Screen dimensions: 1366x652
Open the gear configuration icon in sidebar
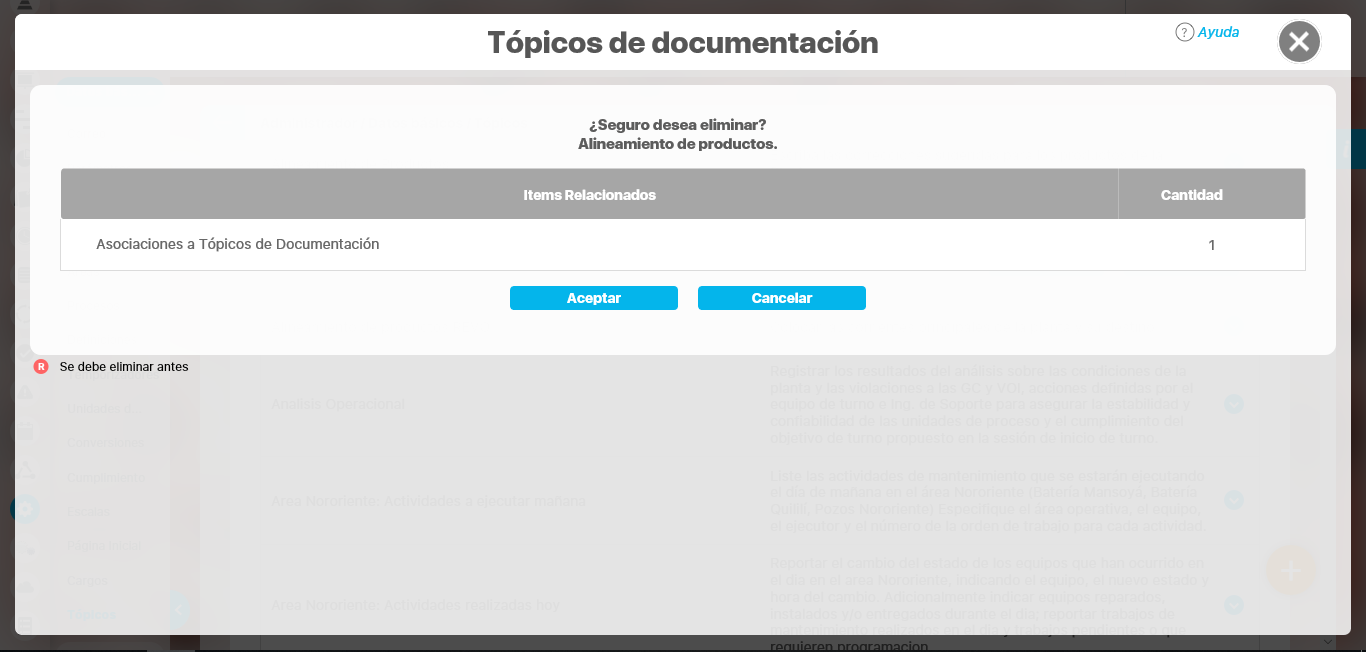pos(24,509)
